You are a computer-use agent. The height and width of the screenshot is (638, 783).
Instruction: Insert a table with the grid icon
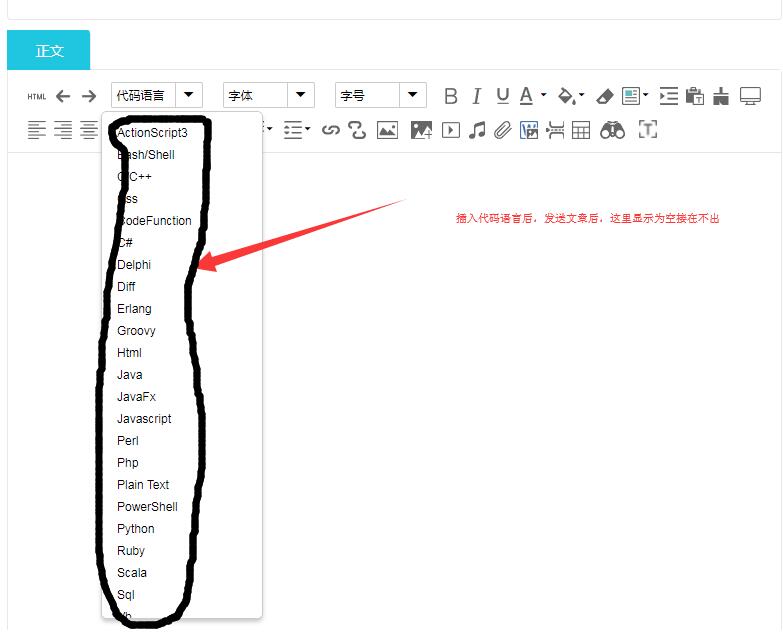(581, 130)
